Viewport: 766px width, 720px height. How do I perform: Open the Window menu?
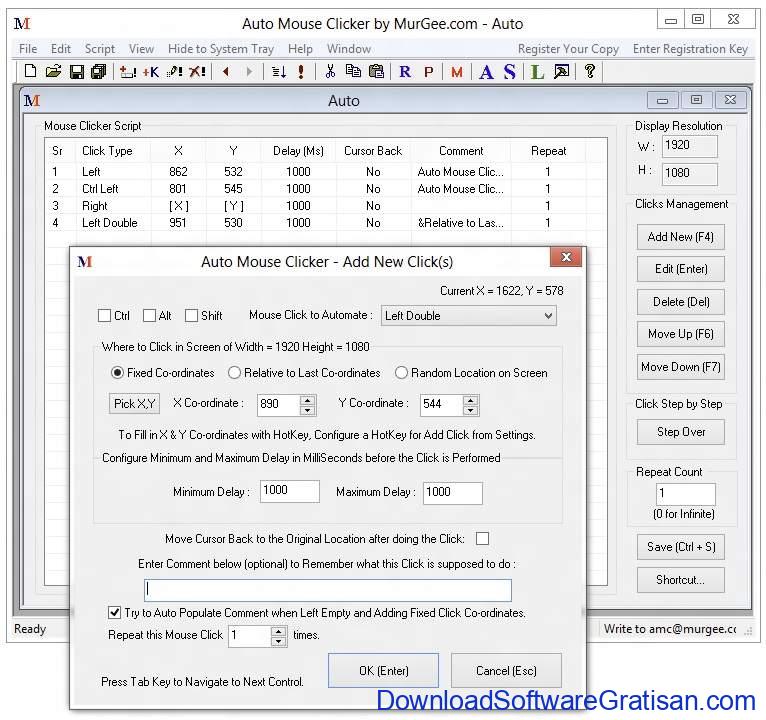pos(349,49)
